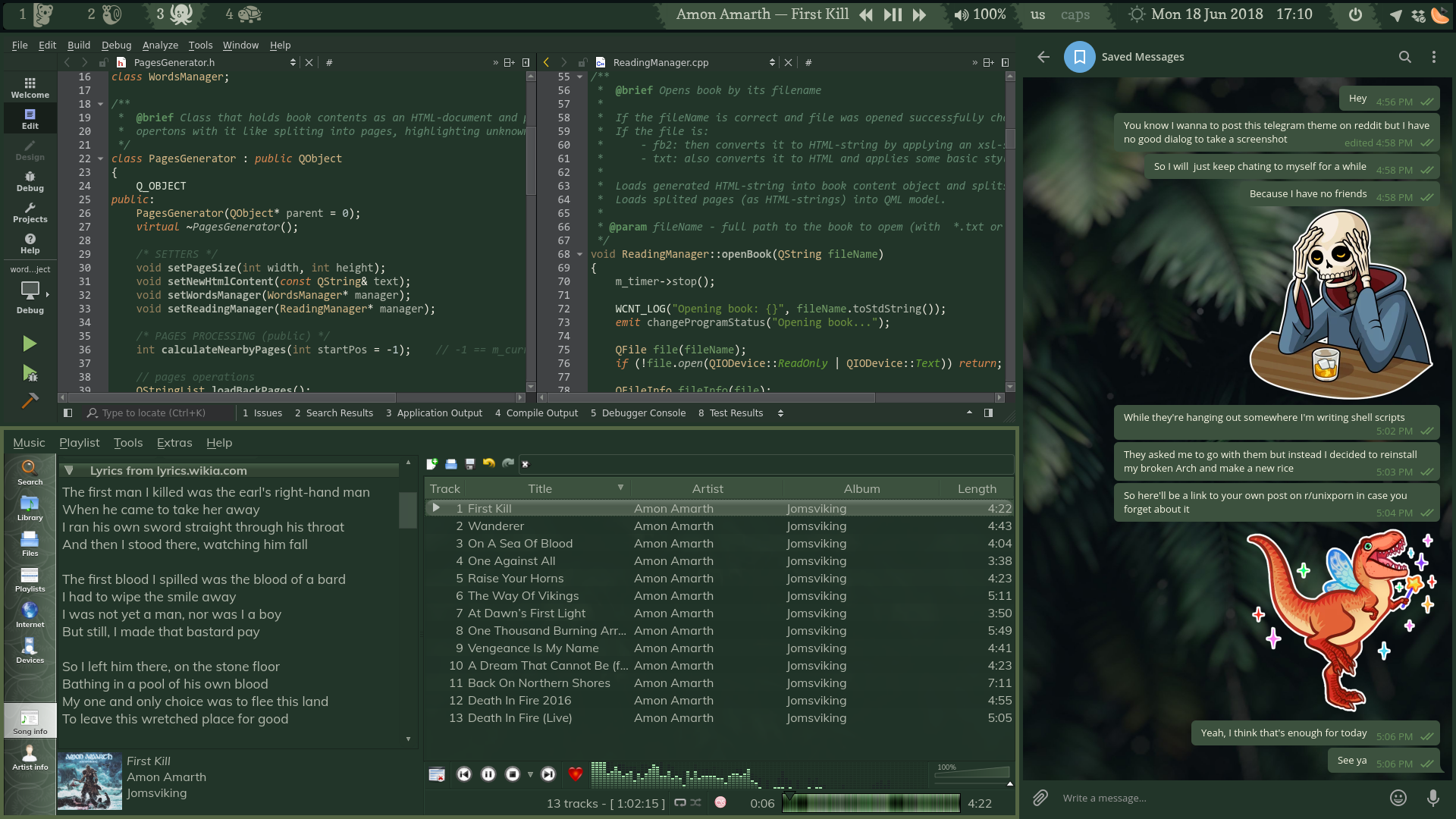Toggle repeat mode in Clementine
The width and height of the screenshot is (1456, 819).
coord(680,802)
